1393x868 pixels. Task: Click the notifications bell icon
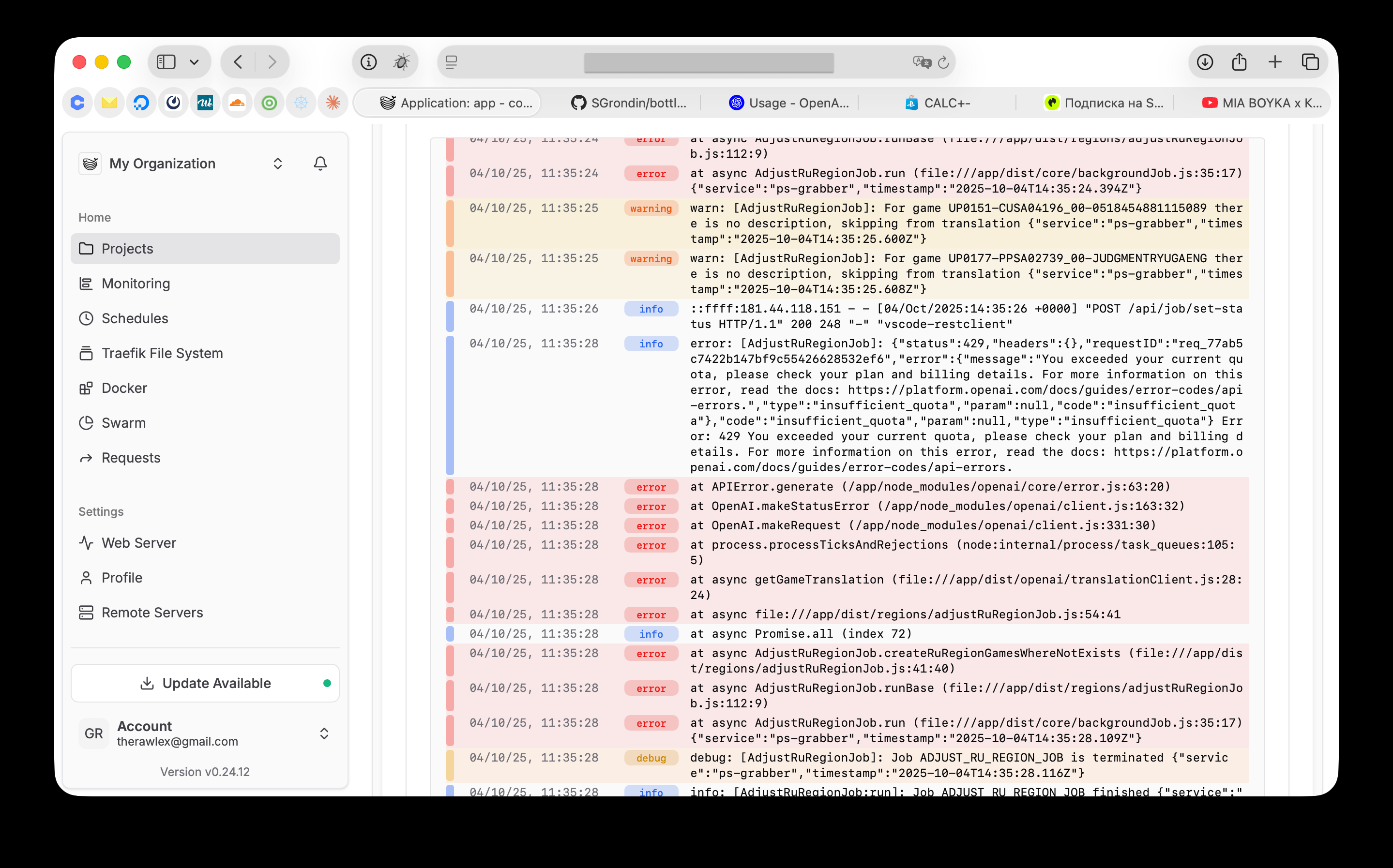(x=320, y=164)
